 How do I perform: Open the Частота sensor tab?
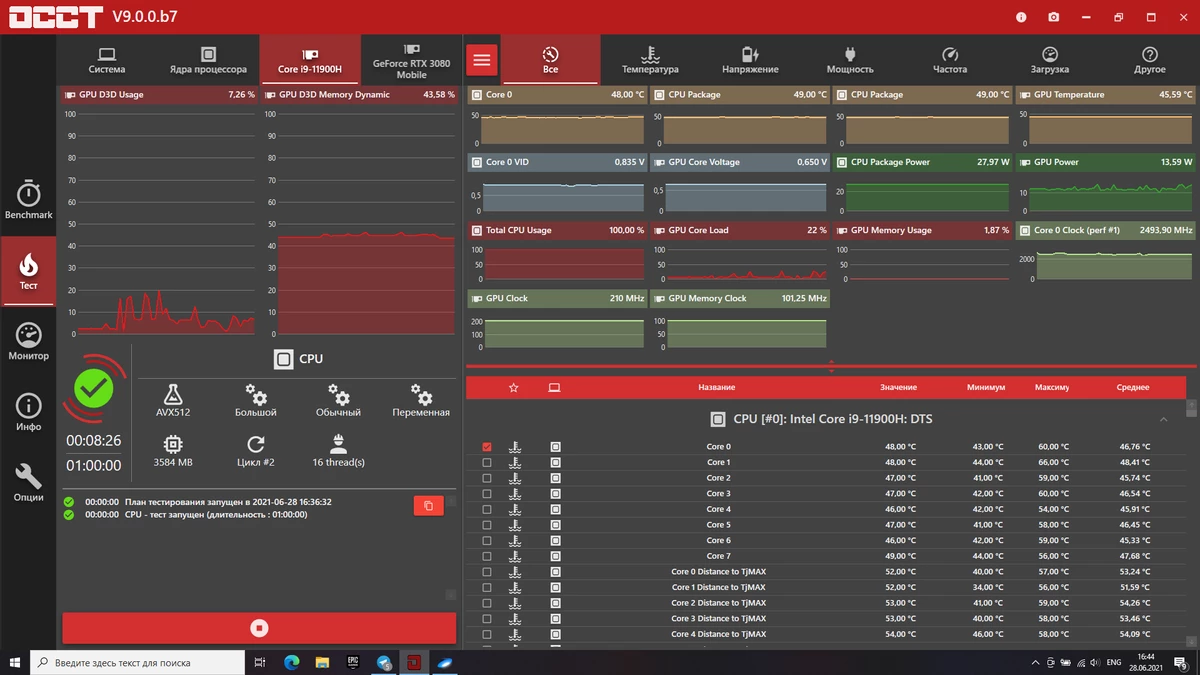(x=950, y=60)
